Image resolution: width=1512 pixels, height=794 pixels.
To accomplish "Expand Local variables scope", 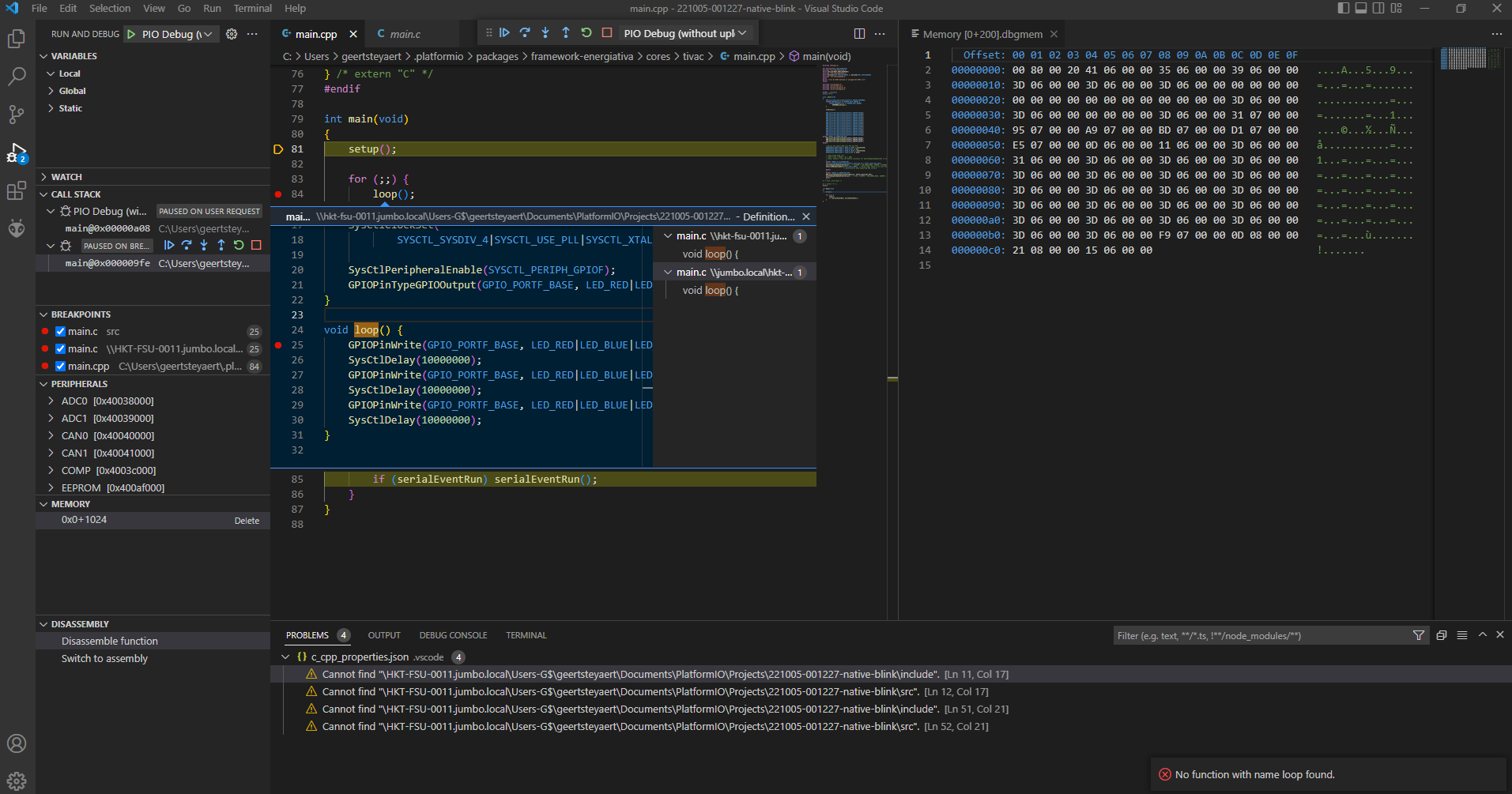I will (x=51, y=73).
